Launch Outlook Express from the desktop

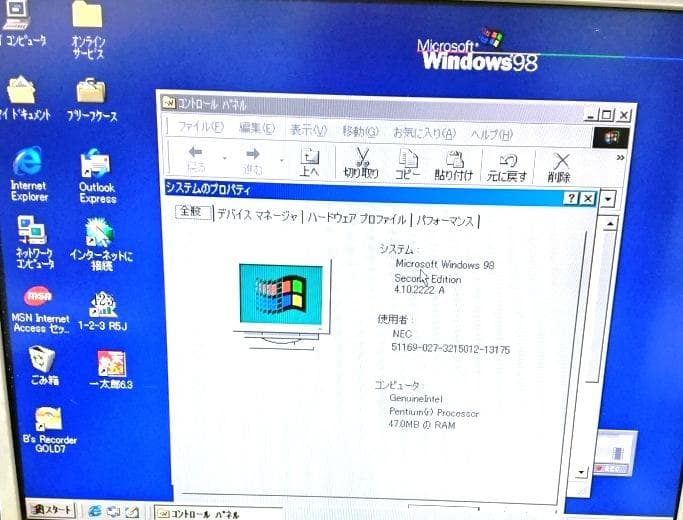click(98, 176)
